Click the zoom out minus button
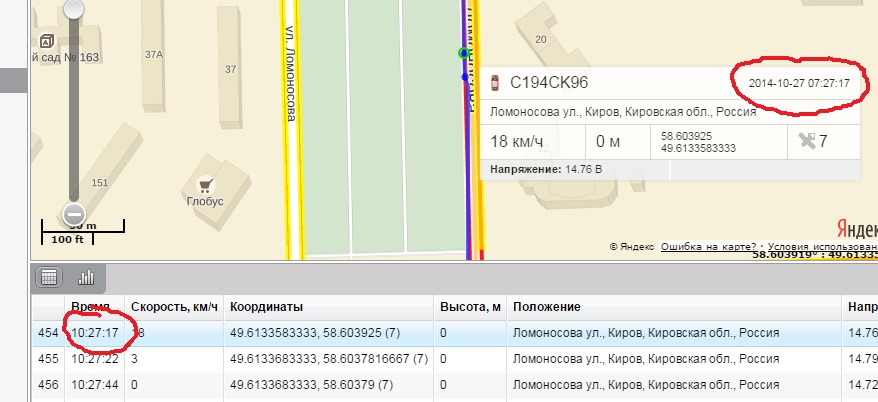Viewport: 878px width, 402px height. pos(73,213)
